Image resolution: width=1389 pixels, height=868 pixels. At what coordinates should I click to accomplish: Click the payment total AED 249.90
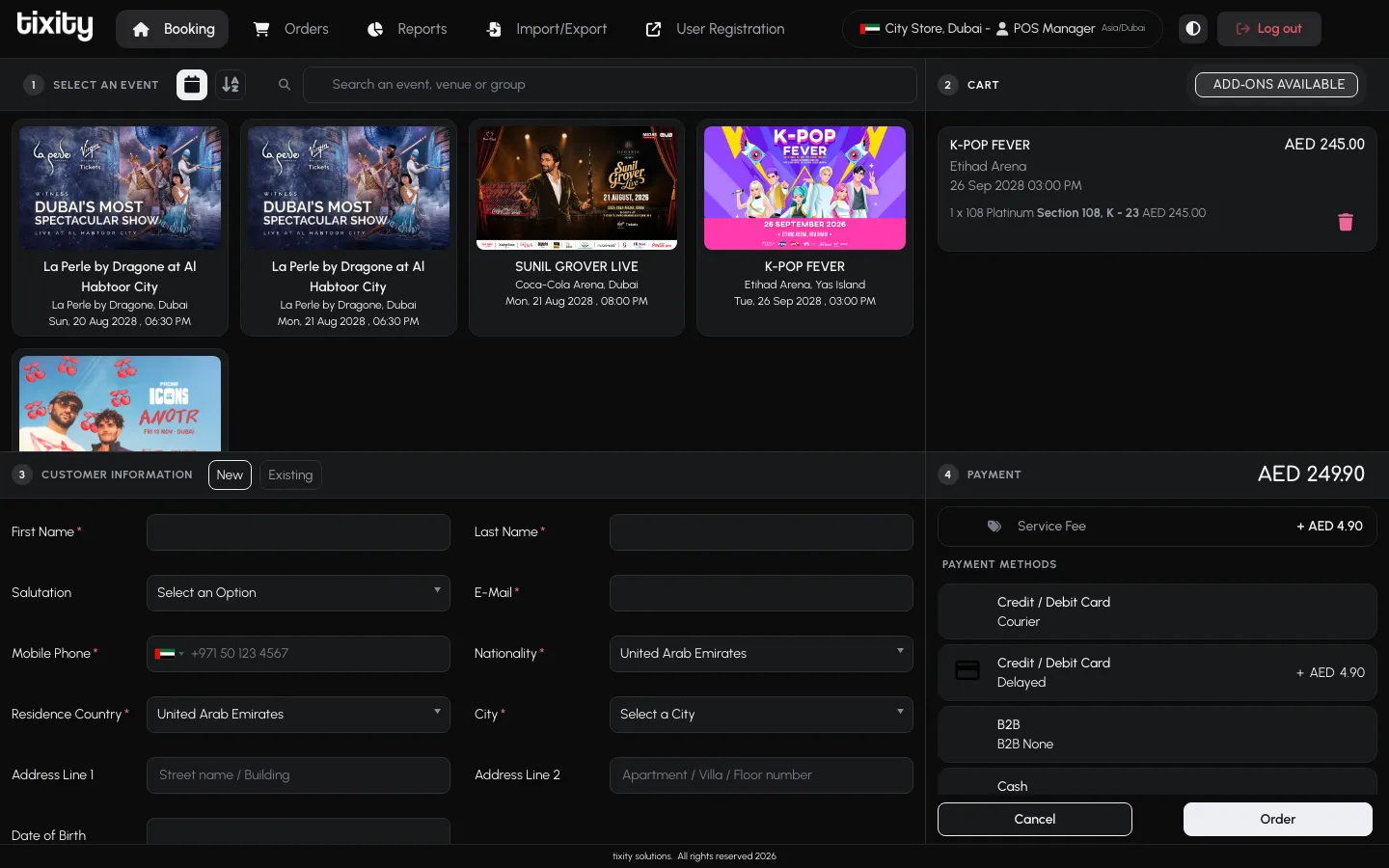(1311, 474)
